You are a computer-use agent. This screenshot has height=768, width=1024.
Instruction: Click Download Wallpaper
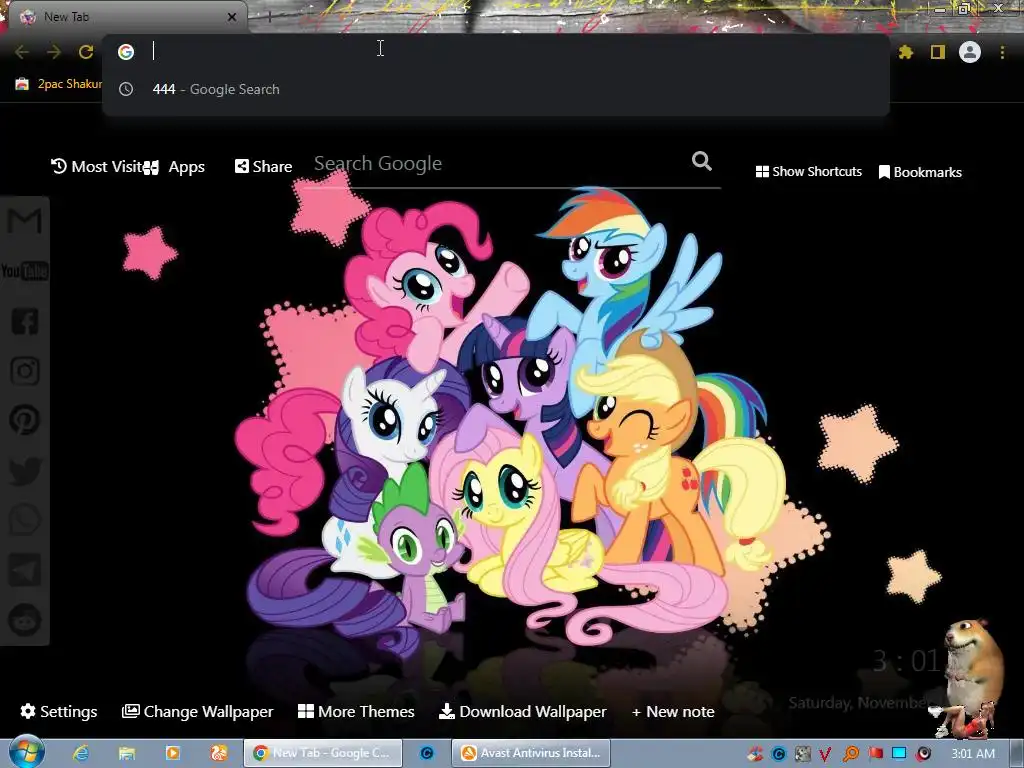[522, 711]
